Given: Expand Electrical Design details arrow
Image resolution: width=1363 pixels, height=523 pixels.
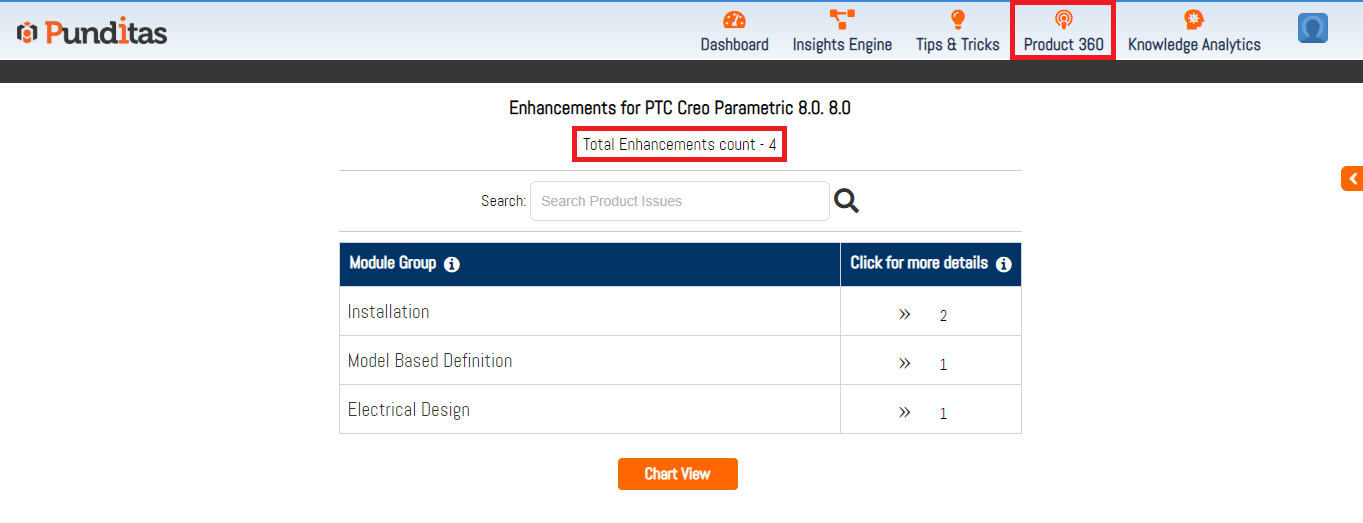Looking at the screenshot, I should (904, 412).
